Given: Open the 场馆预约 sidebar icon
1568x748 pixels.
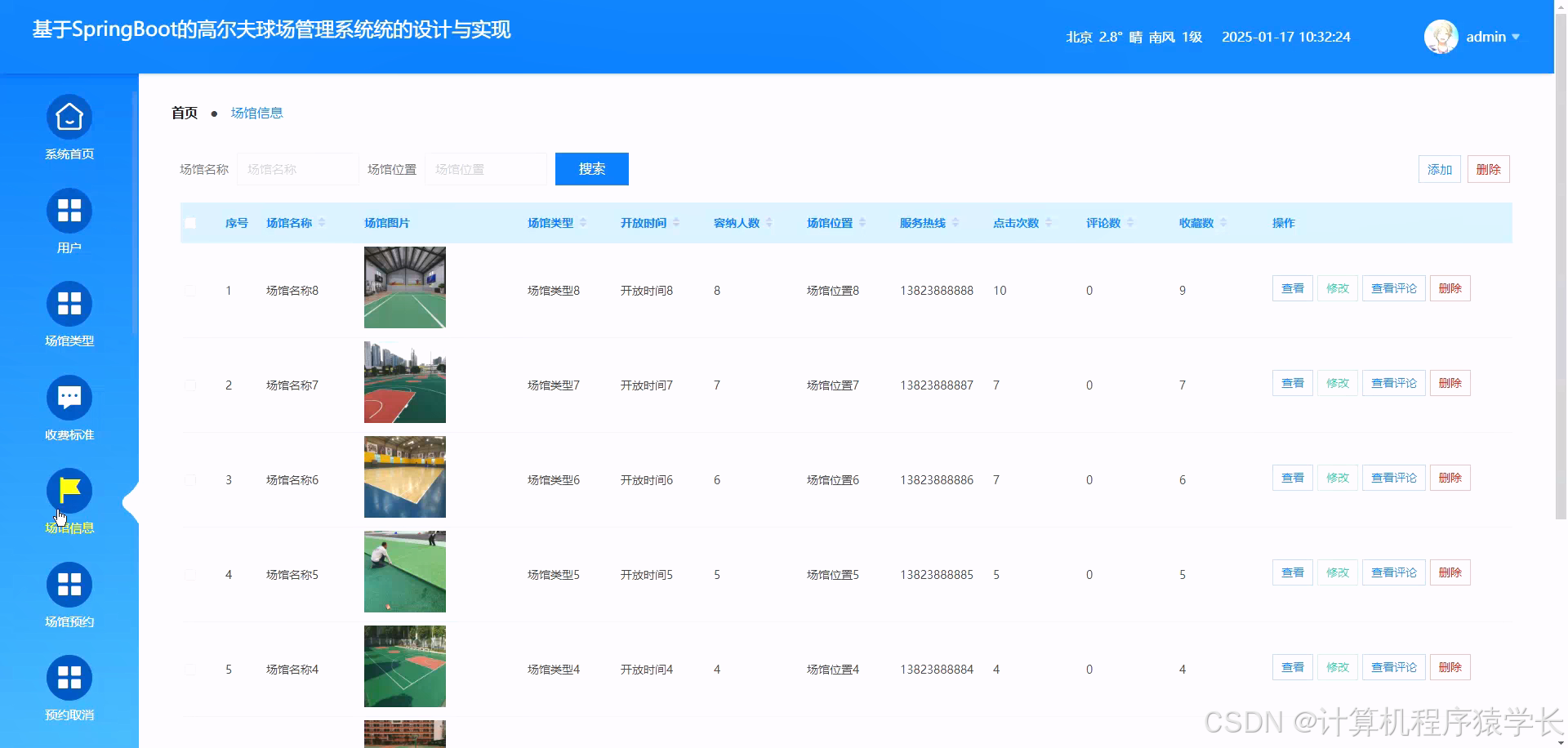Looking at the screenshot, I should click(69, 585).
